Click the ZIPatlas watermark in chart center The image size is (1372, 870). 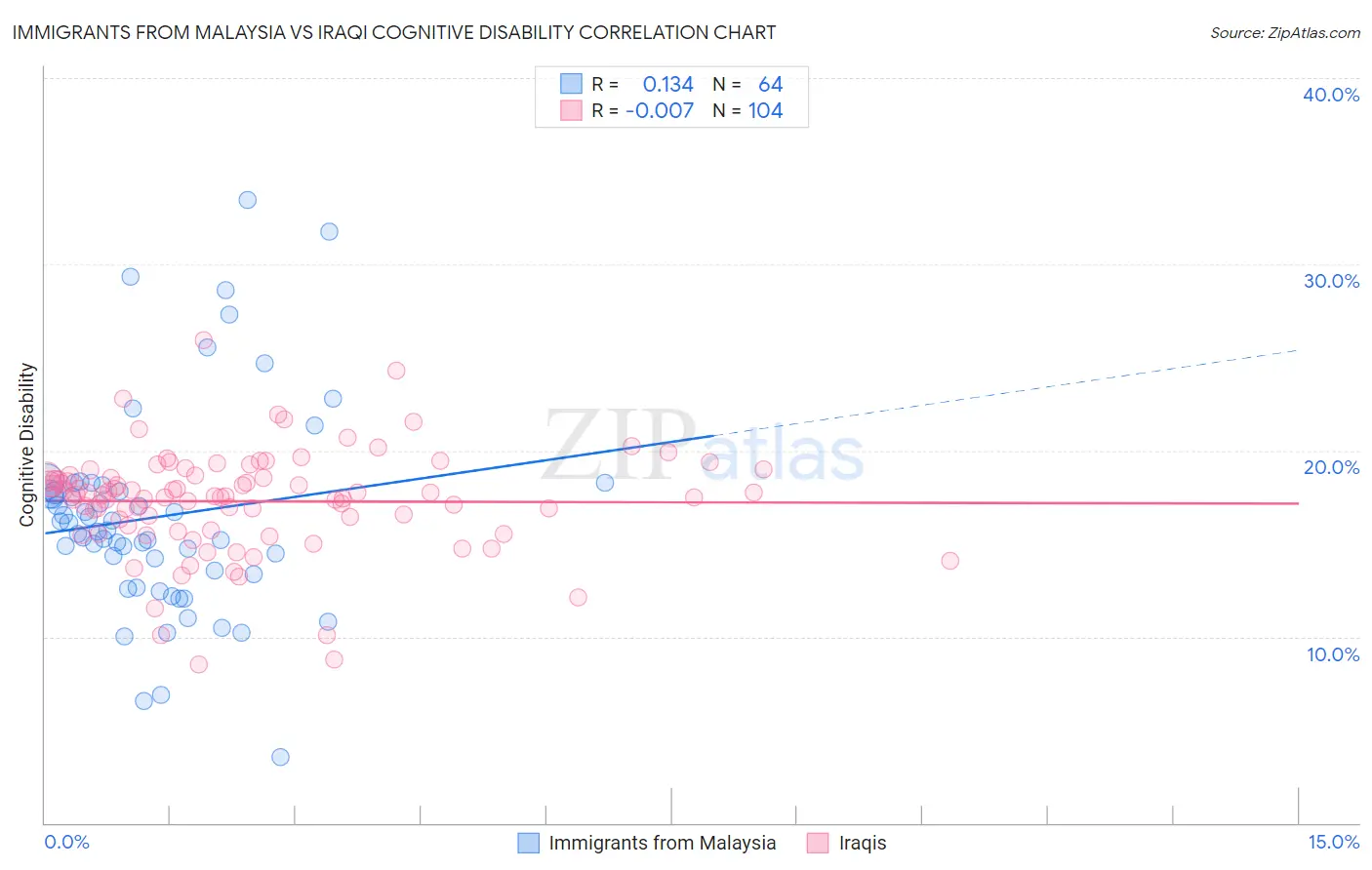(x=703, y=446)
